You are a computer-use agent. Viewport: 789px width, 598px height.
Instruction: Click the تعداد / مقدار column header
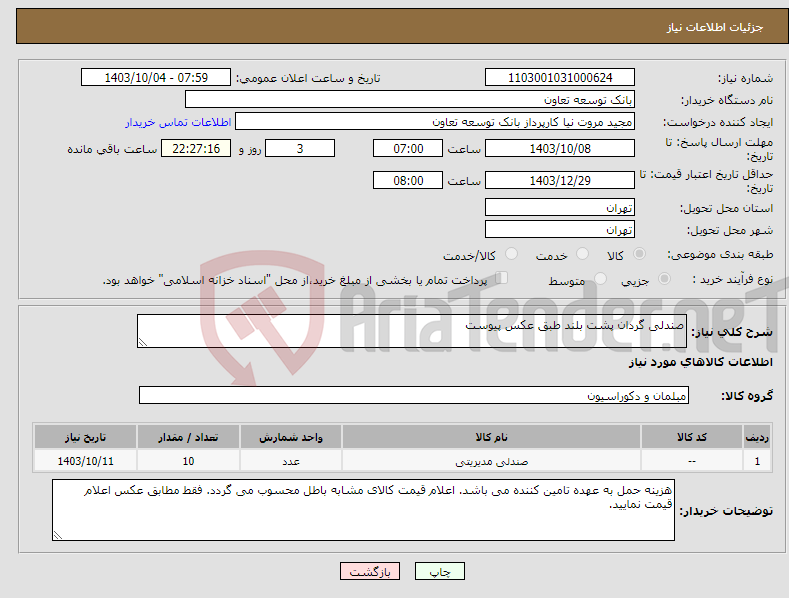[188, 437]
